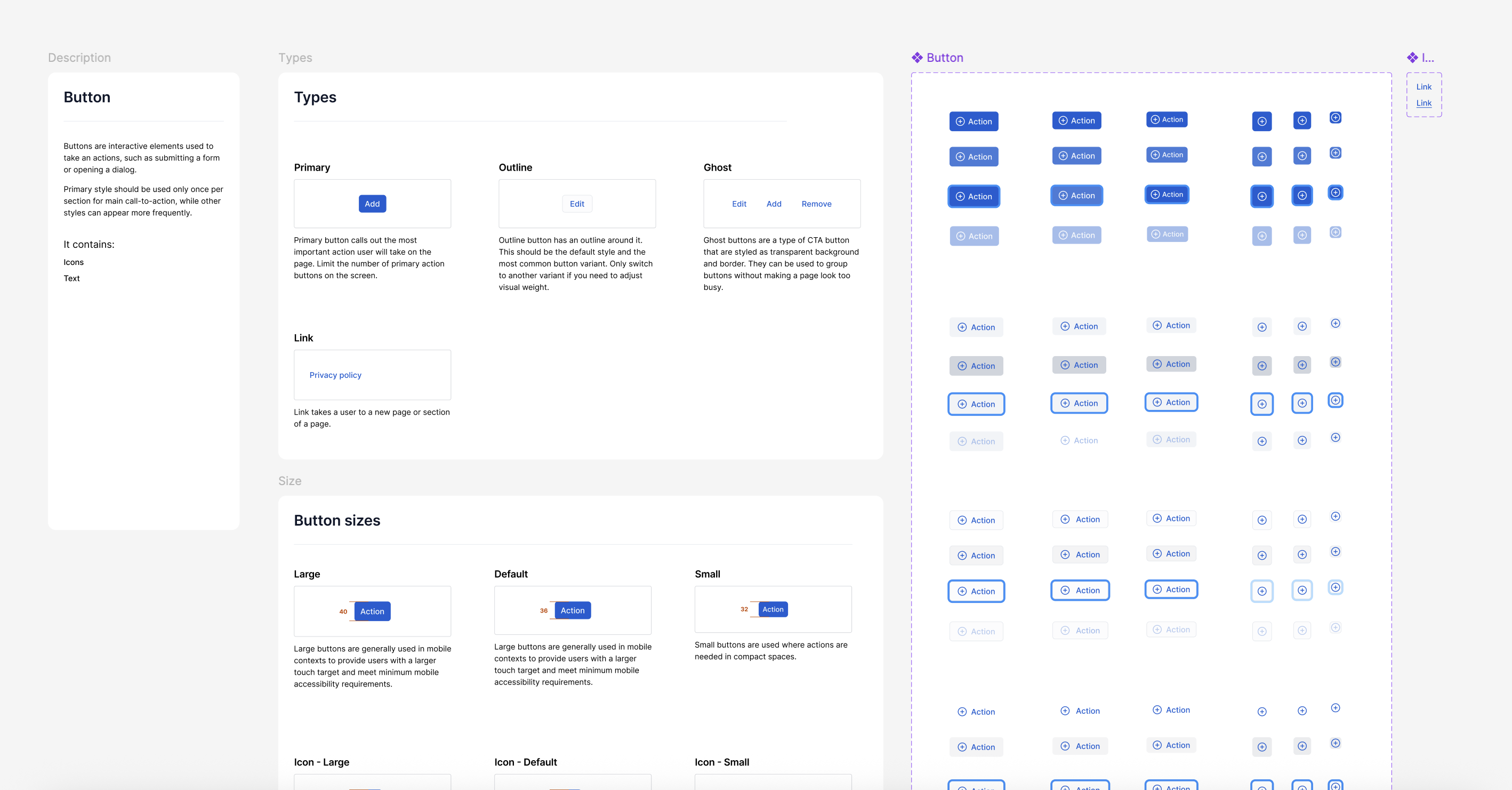Select the bold Button heading in Description card
Viewport: 1512px width, 790px height.
pyautogui.click(x=87, y=97)
